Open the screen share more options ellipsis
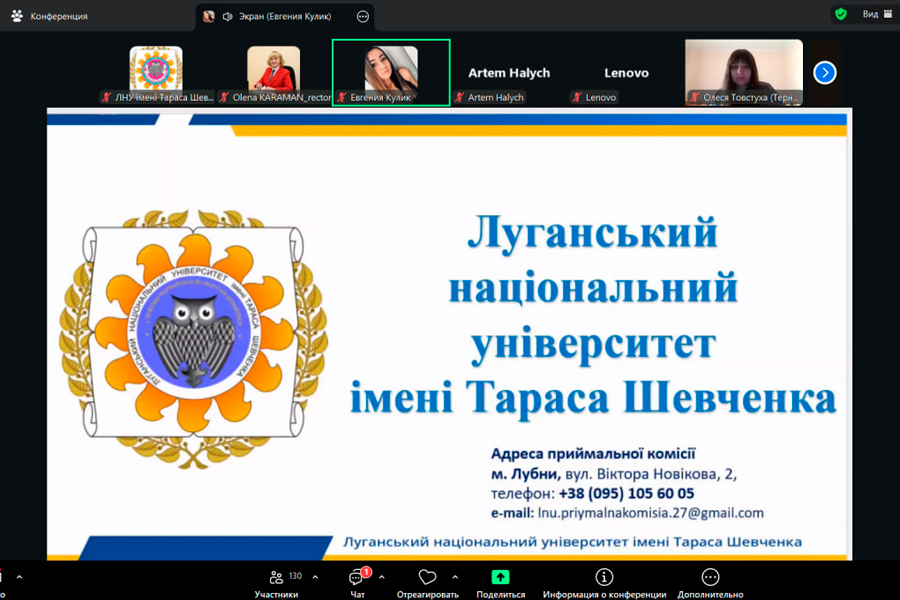The width and height of the screenshot is (900, 600). (363, 17)
